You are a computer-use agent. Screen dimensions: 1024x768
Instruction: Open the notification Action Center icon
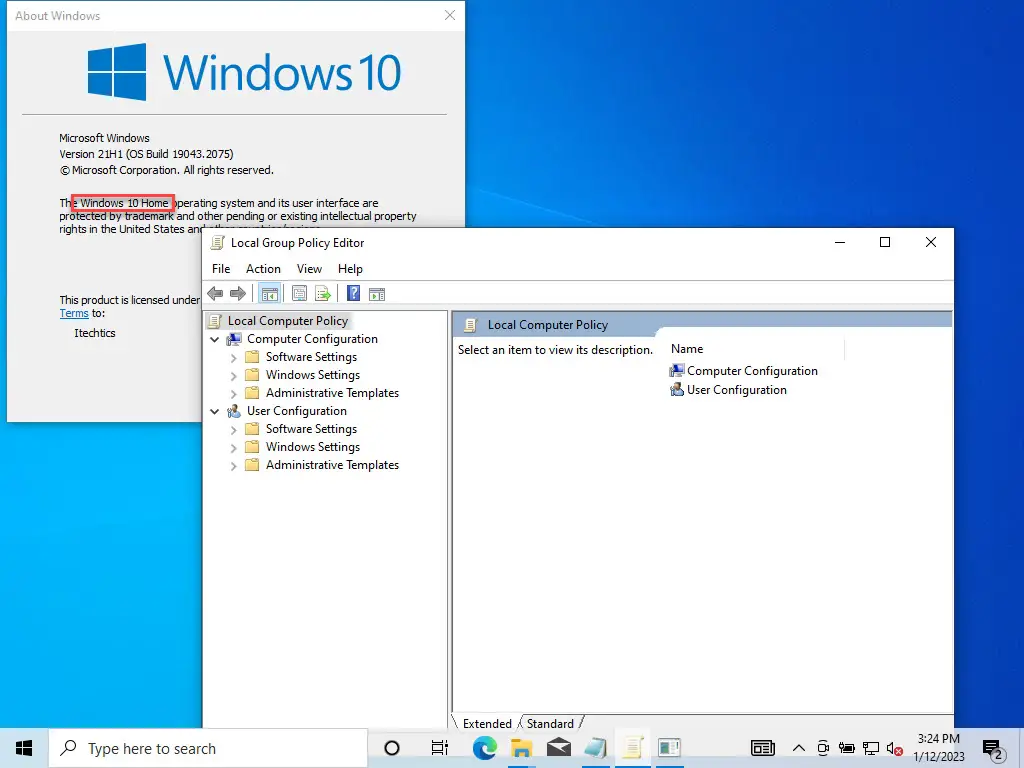[x=993, y=750]
